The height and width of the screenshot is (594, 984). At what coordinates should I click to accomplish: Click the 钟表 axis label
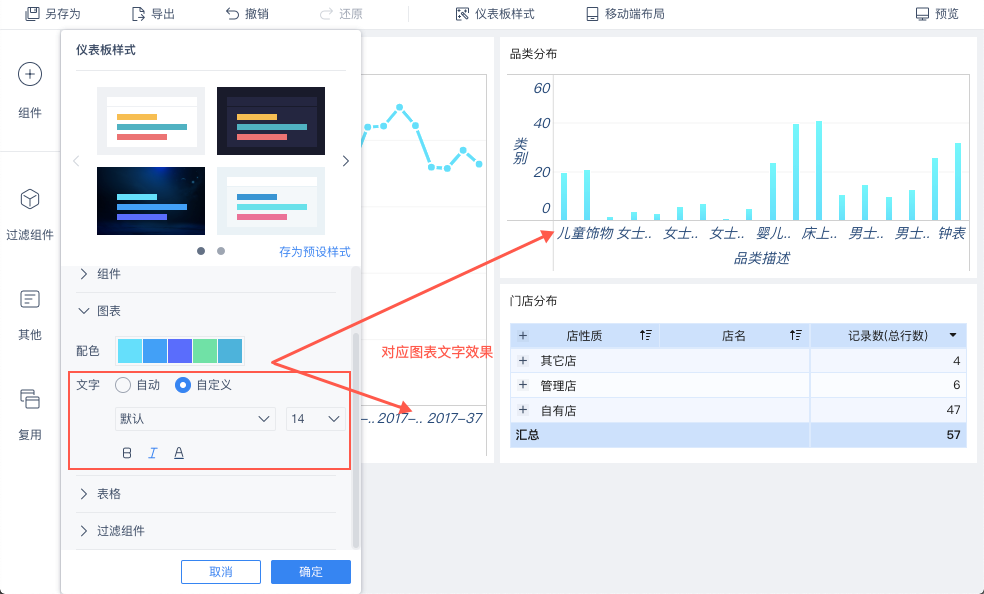951,233
